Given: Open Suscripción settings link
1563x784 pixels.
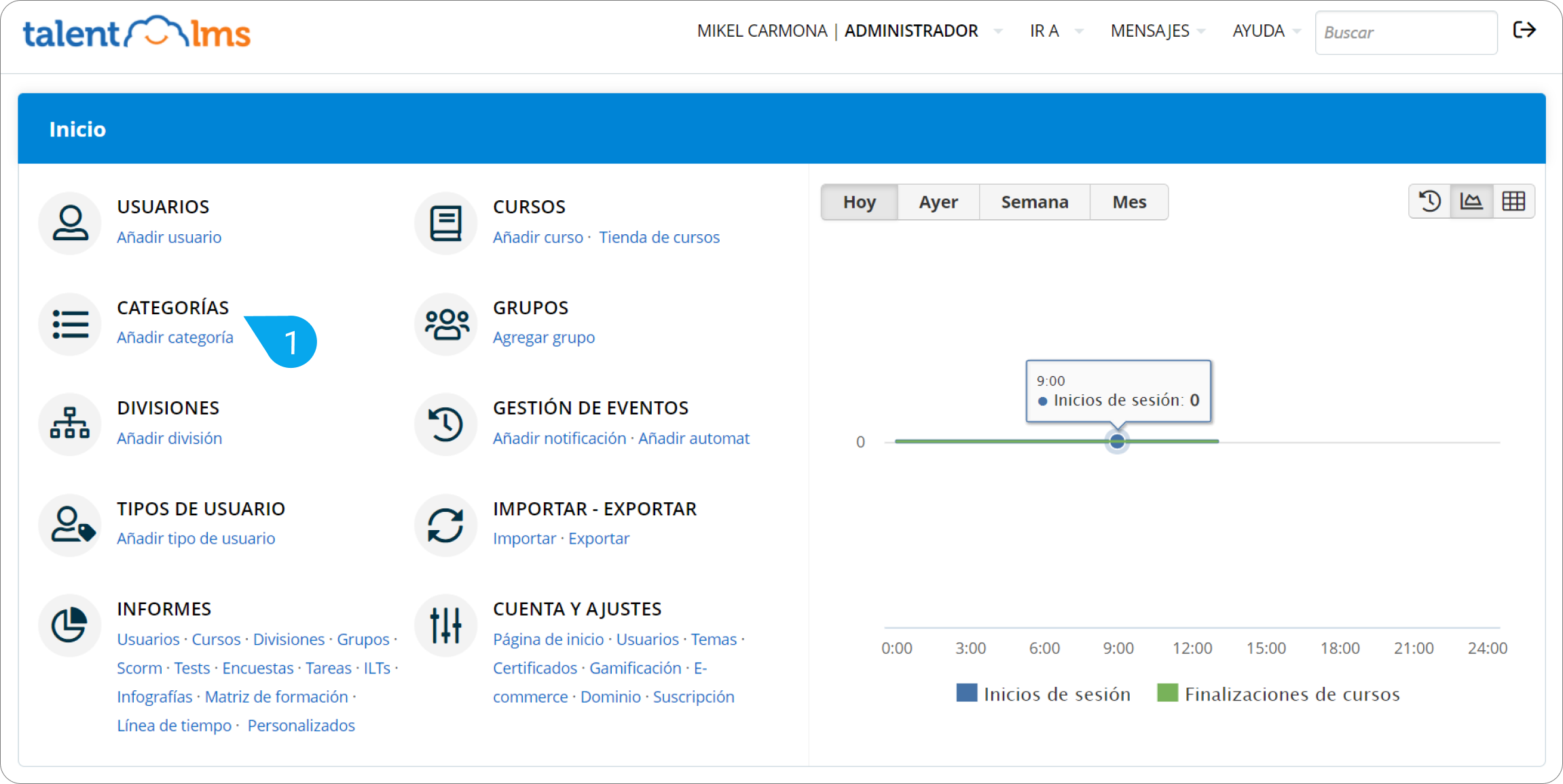Looking at the screenshot, I should click(x=693, y=696).
